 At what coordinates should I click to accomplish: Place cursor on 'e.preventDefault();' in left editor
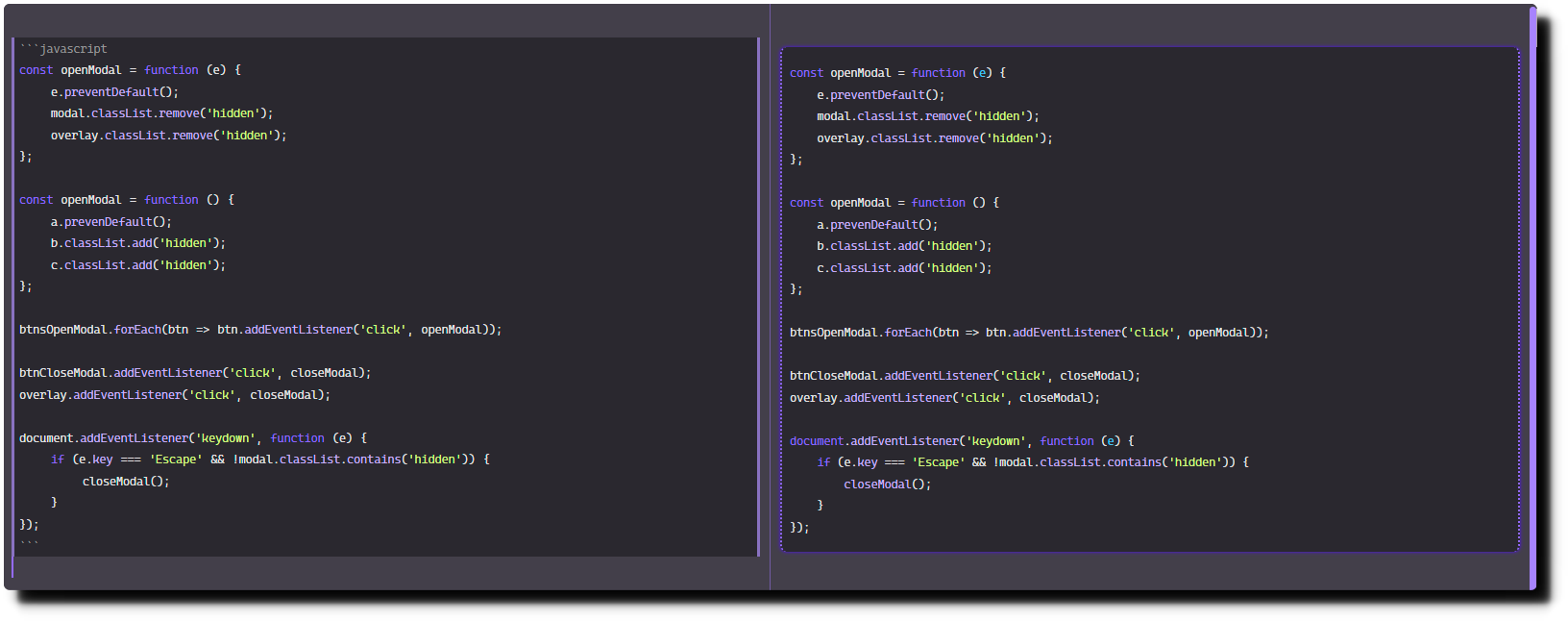point(114,92)
